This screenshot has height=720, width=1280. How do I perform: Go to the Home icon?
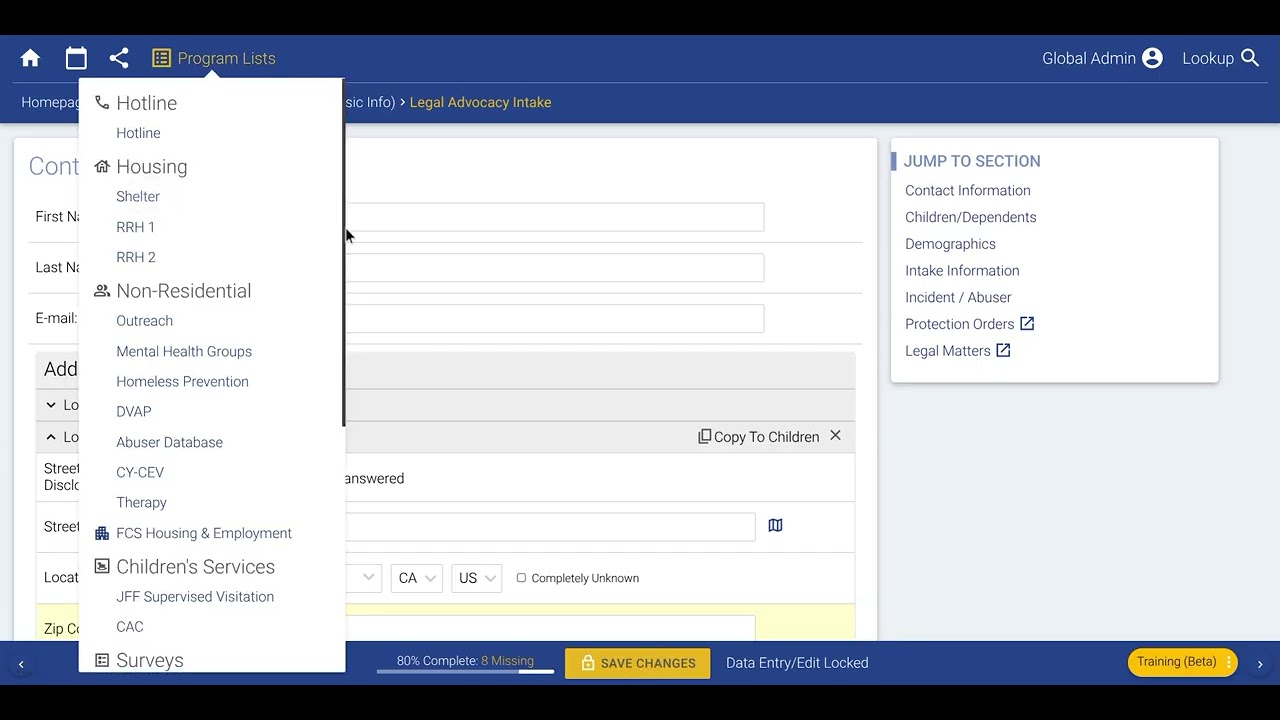30,58
